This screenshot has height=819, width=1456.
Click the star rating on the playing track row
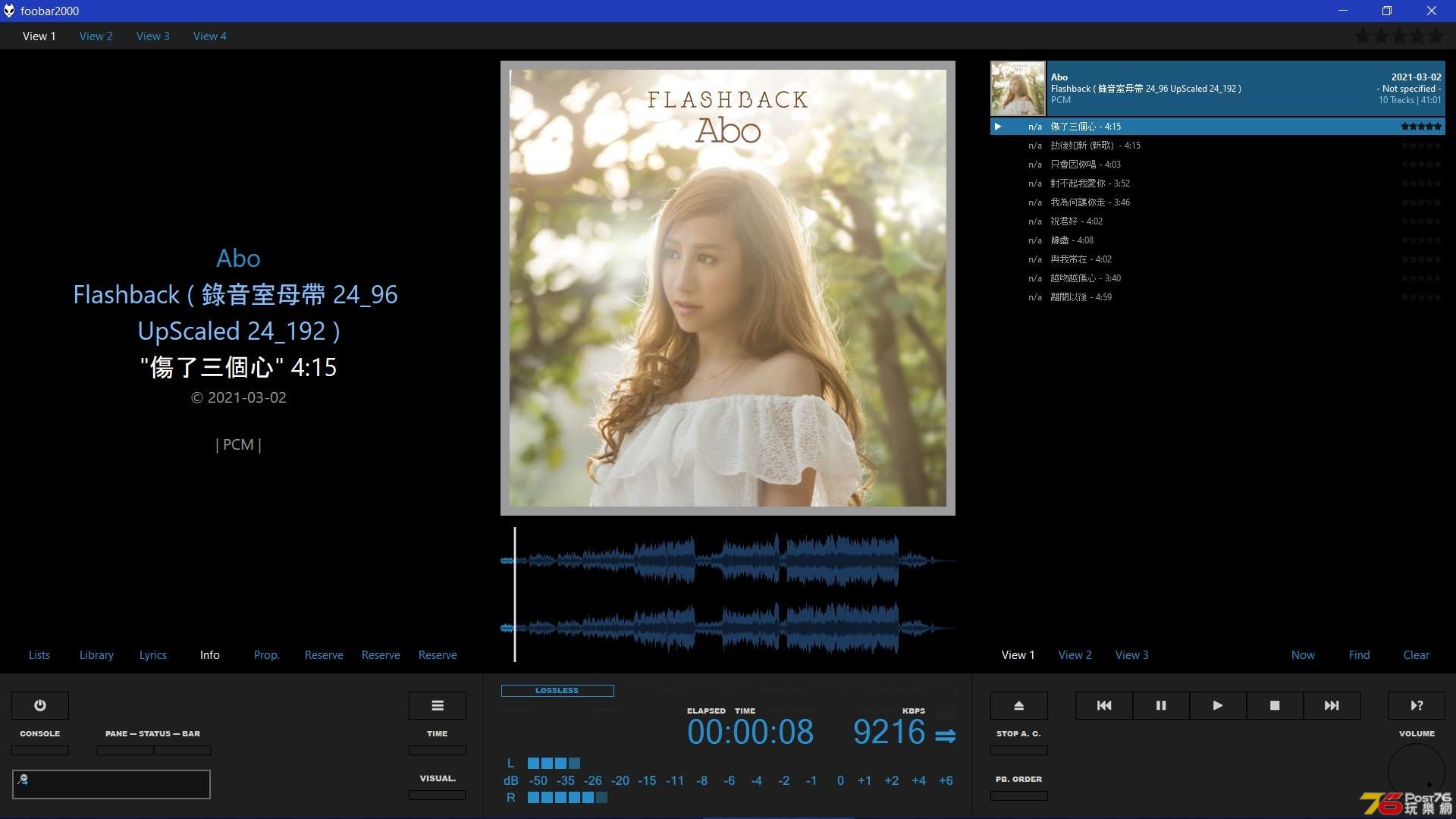point(1421,127)
